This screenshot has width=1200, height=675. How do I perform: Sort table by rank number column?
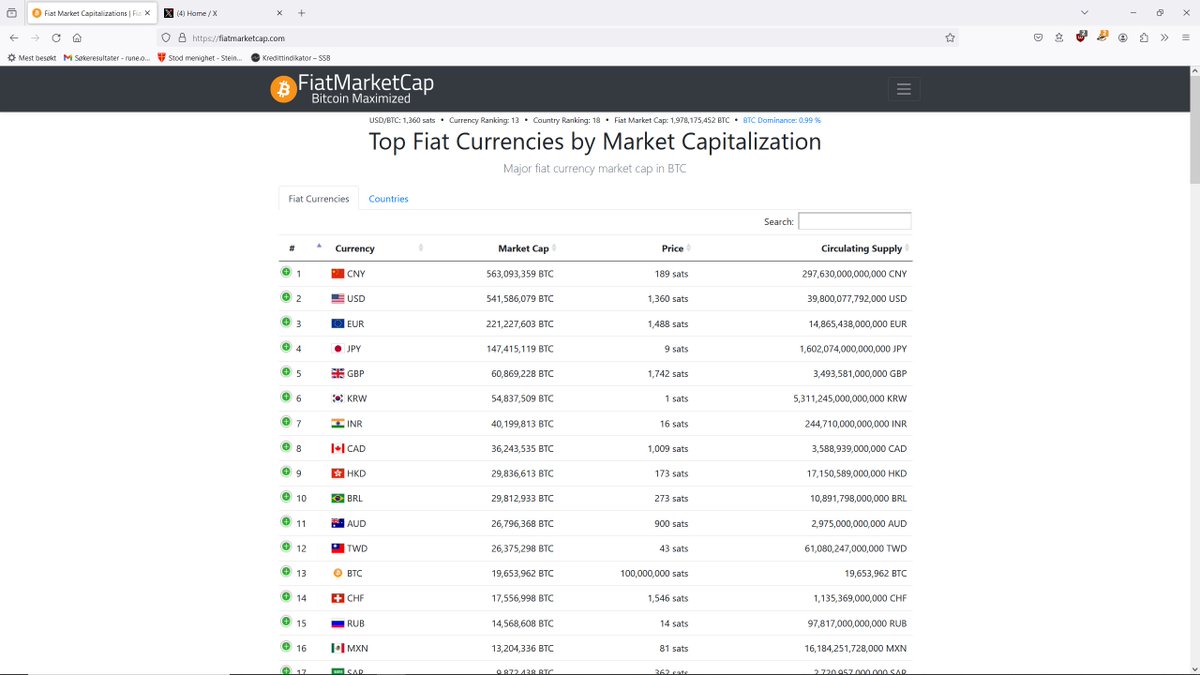tap(304, 248)
